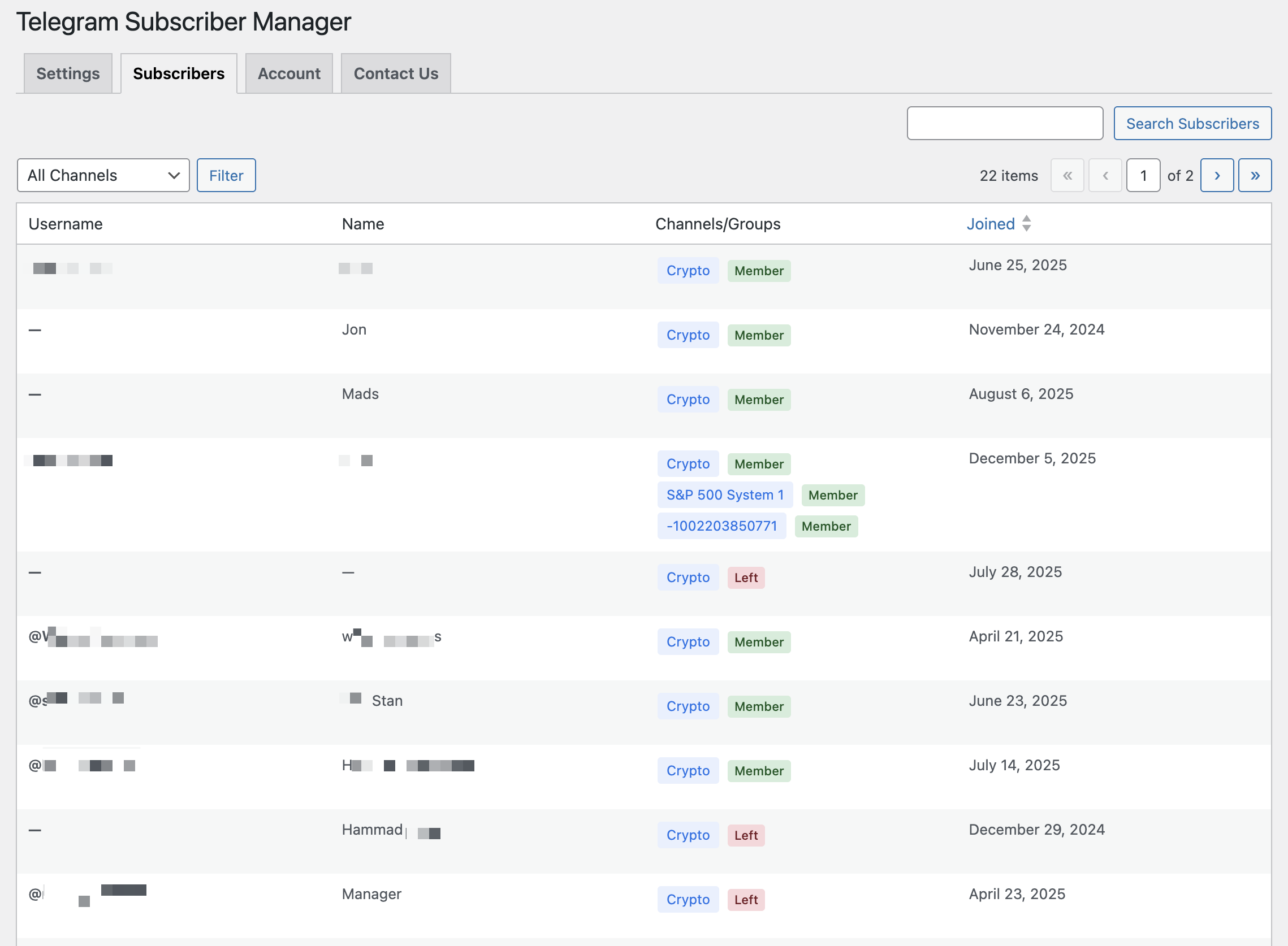Open the Account tab
The image size is (1288, 946).
289,73
